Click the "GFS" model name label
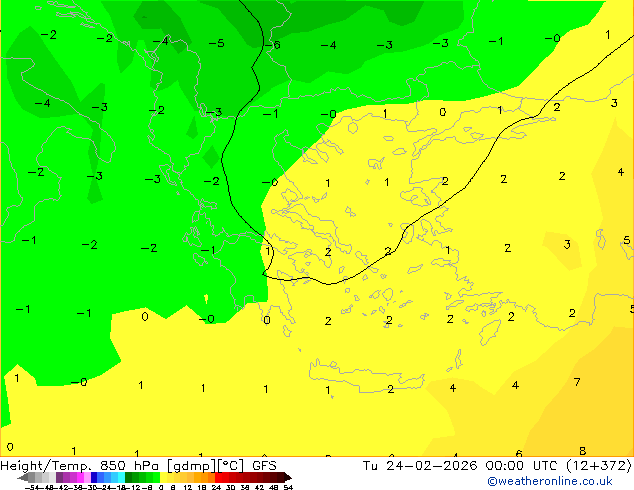This screenshot has width=634, height=490. (x=264, y=466)
